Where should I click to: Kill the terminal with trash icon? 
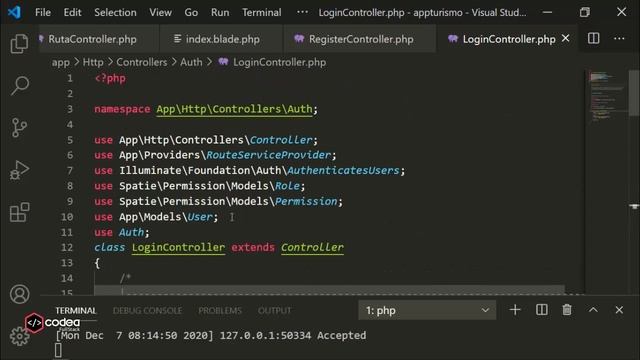pos(567,310)
